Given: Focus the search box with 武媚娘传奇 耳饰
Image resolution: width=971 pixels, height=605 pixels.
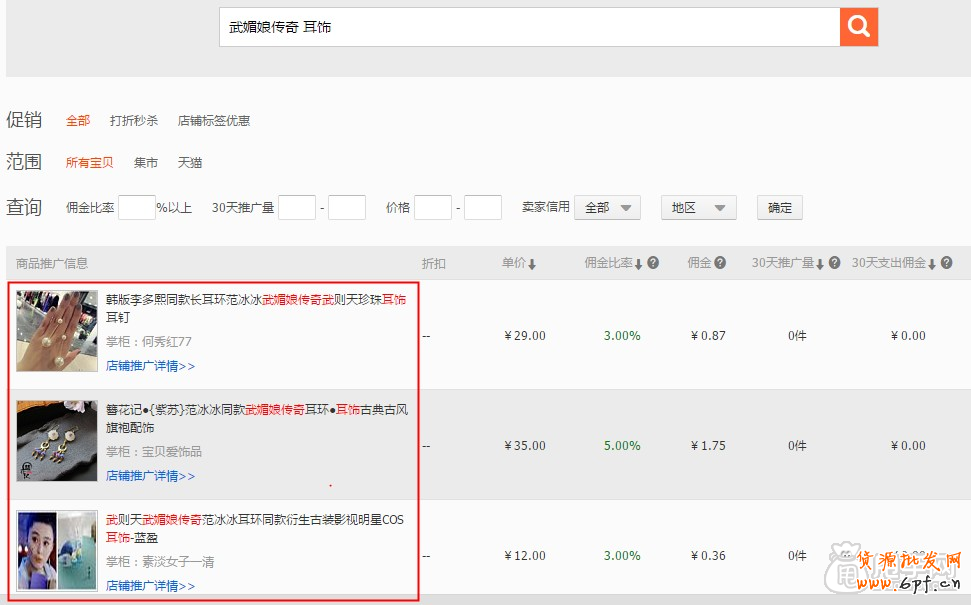Looking at the screenshot, I should coord(529,27).
